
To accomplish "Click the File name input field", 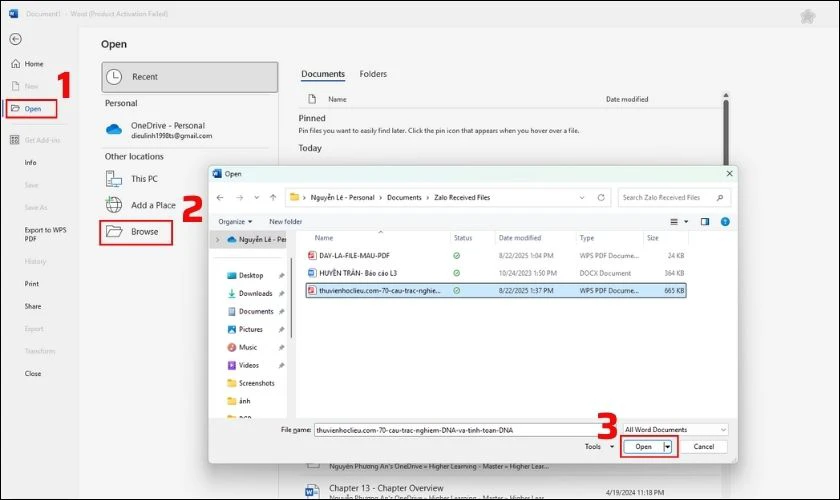I will tap(466, 430).
